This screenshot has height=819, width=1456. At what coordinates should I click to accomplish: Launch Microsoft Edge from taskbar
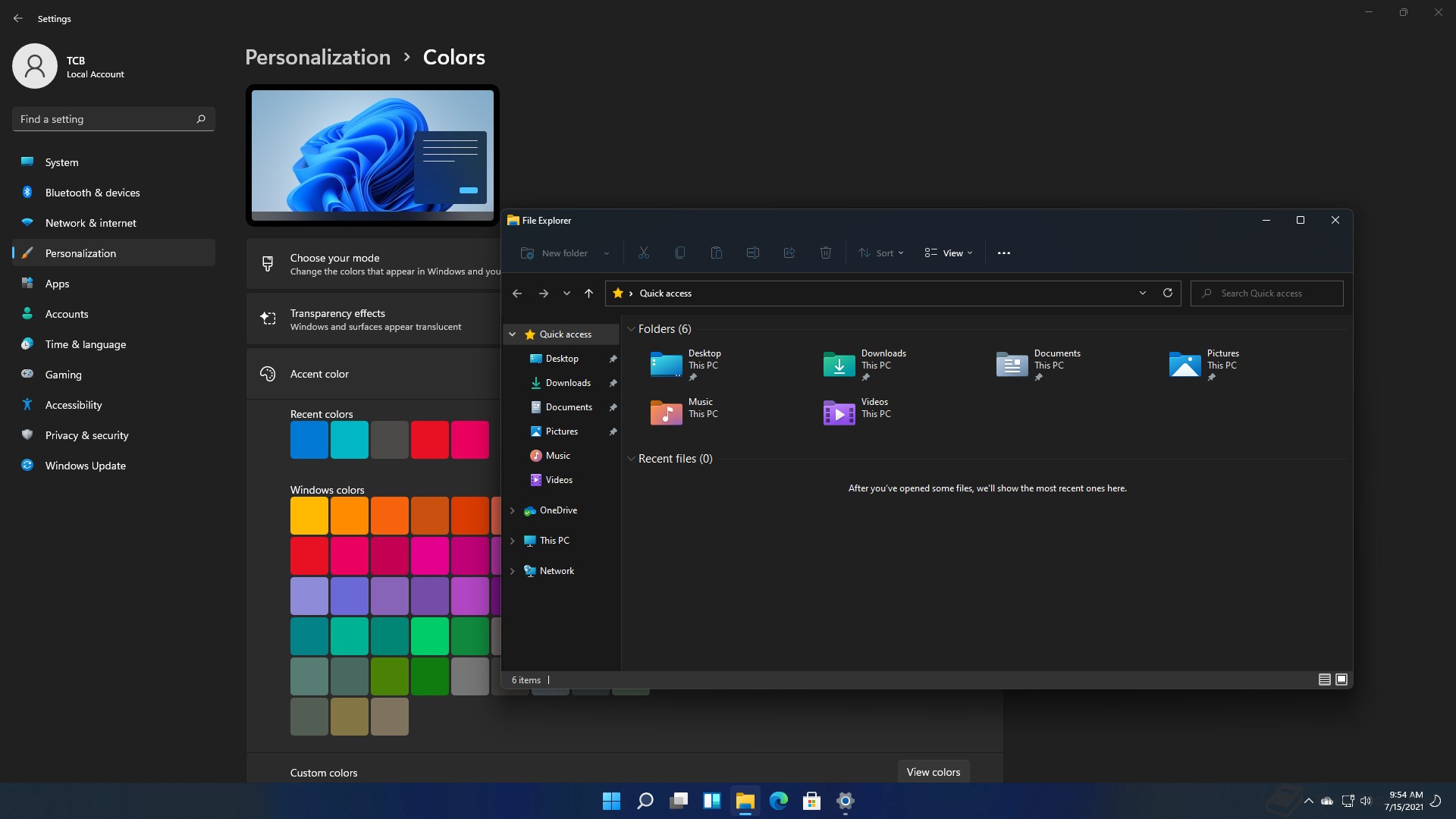(778, 801)
